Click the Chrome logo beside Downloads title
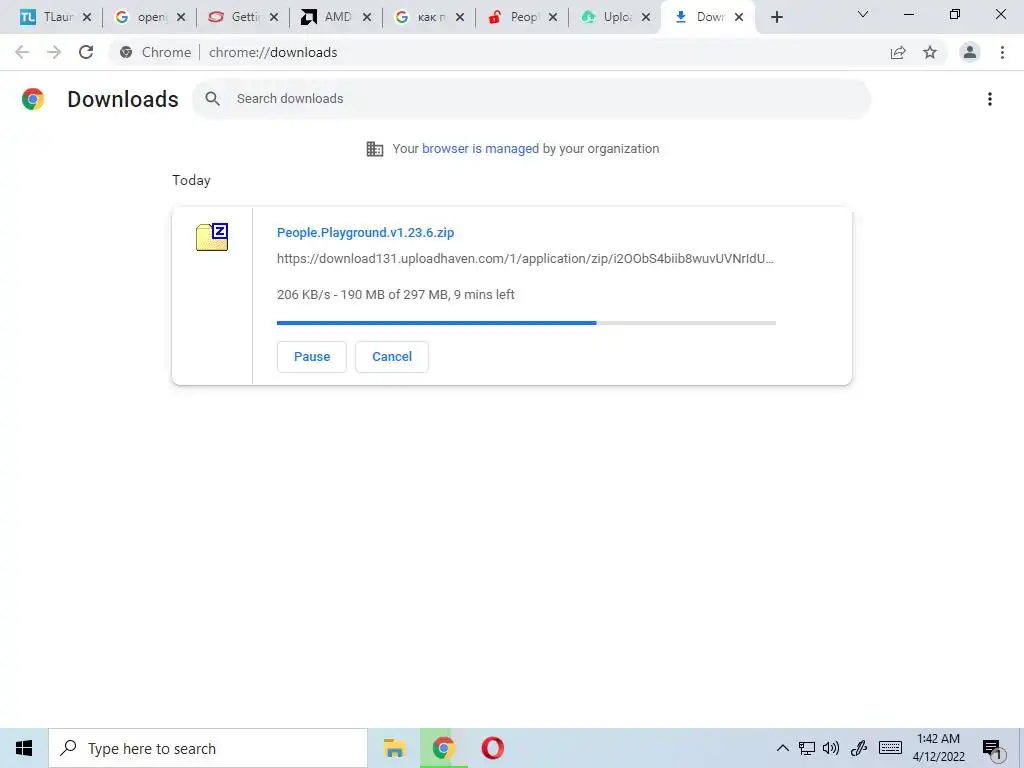The image size is (1024, 768). point(33,99)
